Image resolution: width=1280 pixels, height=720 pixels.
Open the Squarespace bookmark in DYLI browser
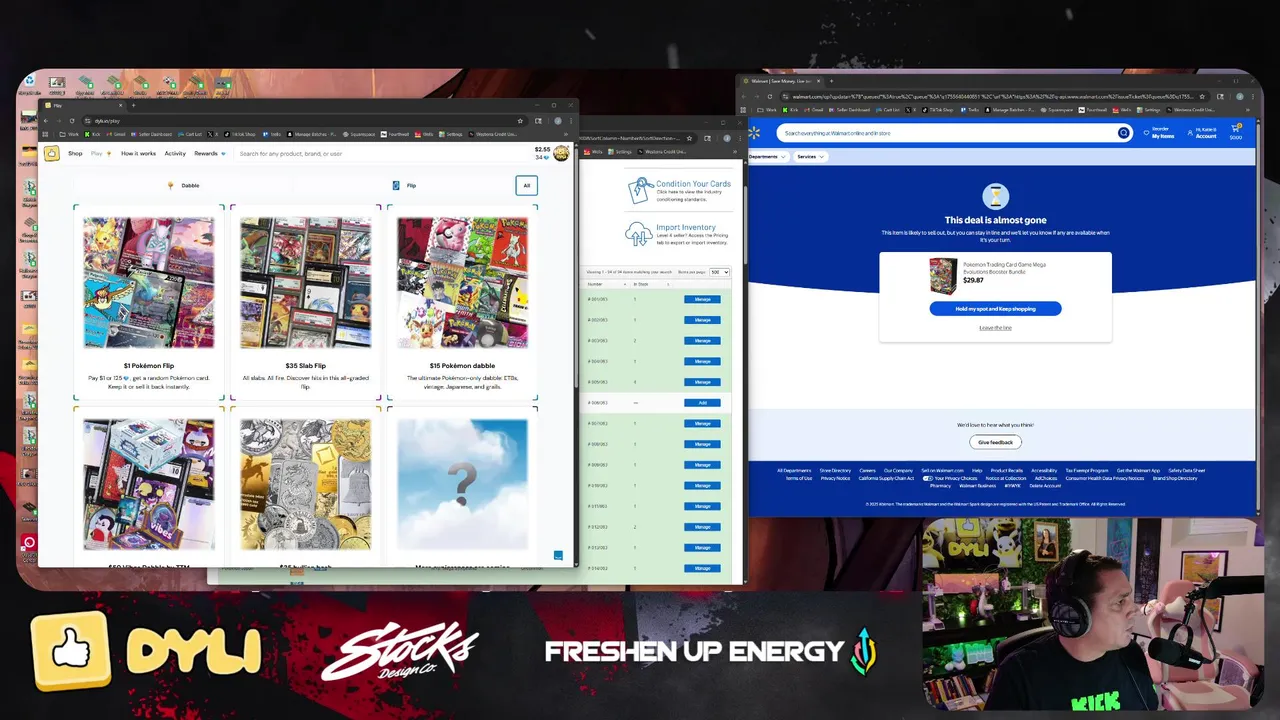pyautogui.click(x=358, y=134)
